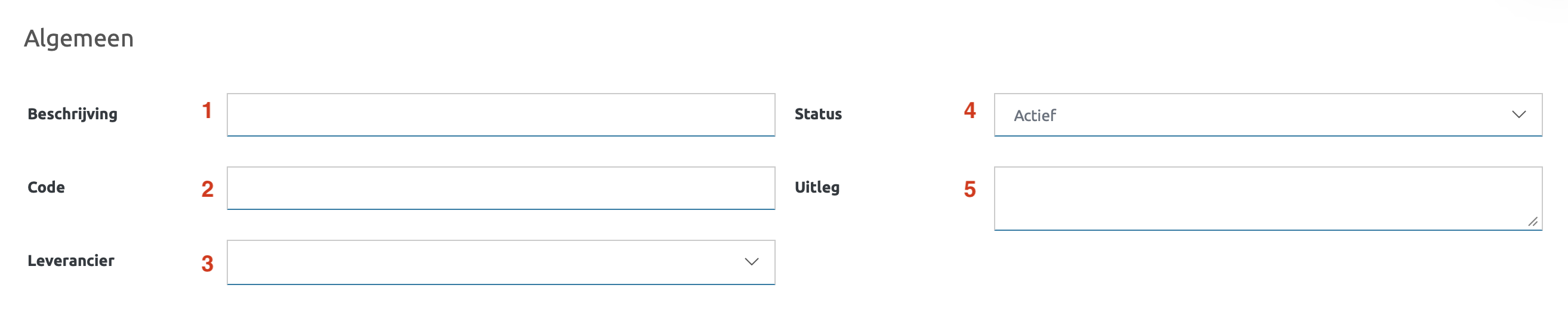The height and width of the screenshot is (328, 1568).
Task: Click the Leverancier field label
Action: pos(70,261)
